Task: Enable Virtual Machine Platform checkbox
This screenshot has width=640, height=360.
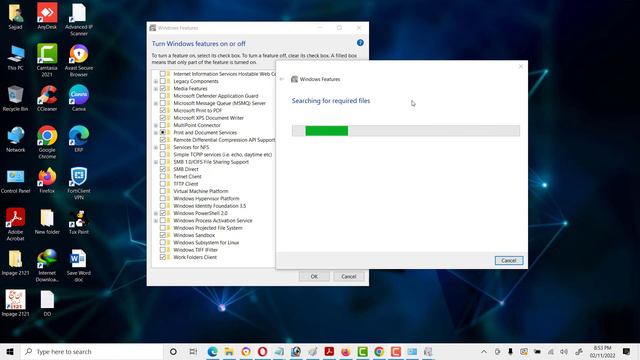Action: tap(163, 191)
